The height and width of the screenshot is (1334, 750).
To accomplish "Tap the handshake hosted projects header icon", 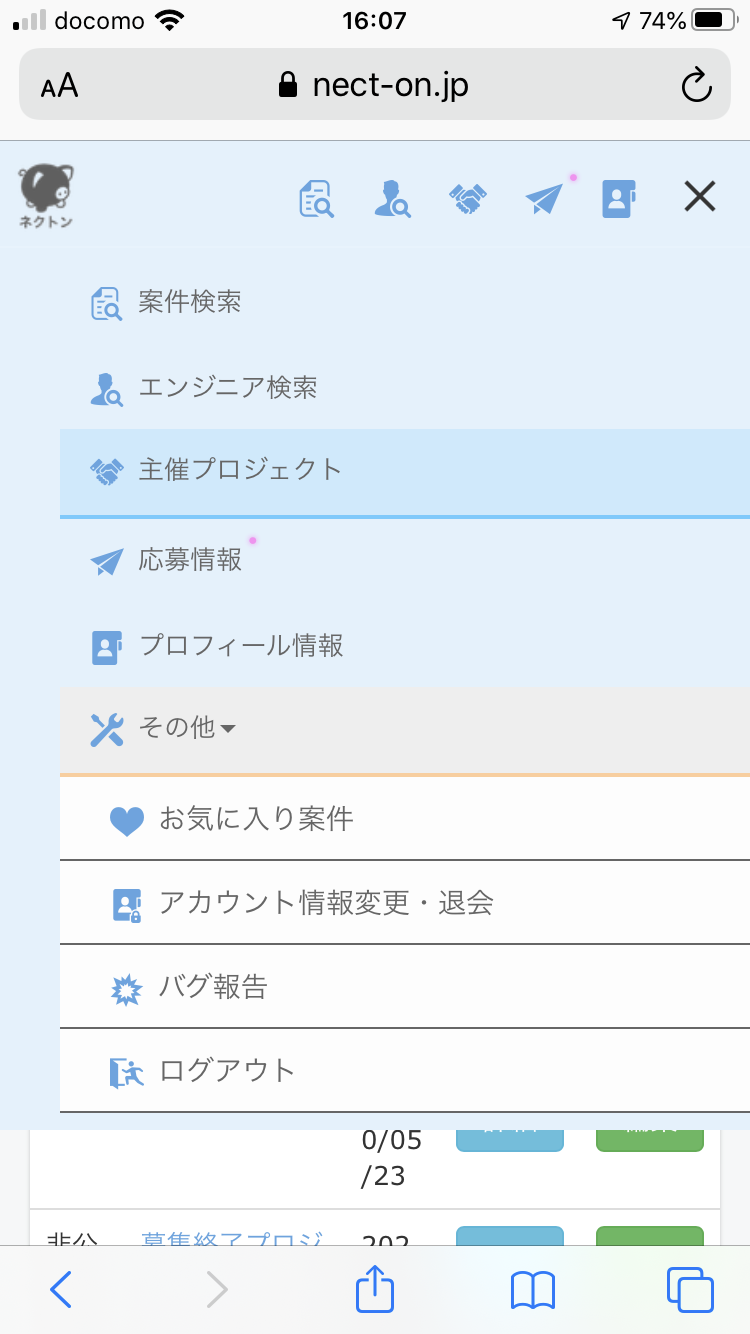I will coord(467,199).
